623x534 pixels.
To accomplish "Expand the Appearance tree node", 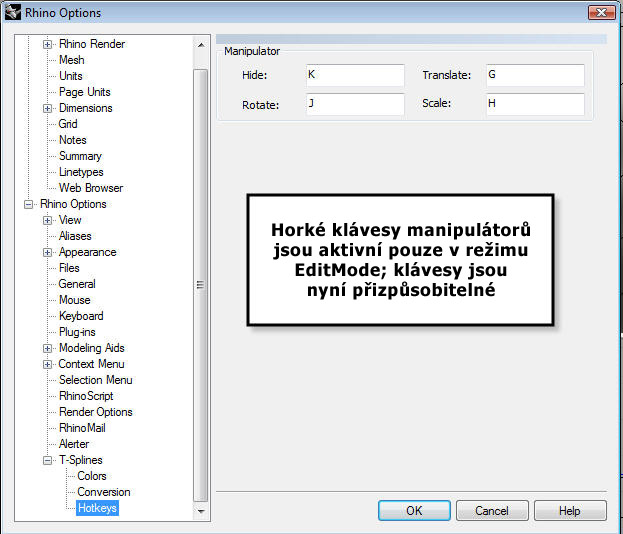I will pyautogui.click(x=47, y=252).
